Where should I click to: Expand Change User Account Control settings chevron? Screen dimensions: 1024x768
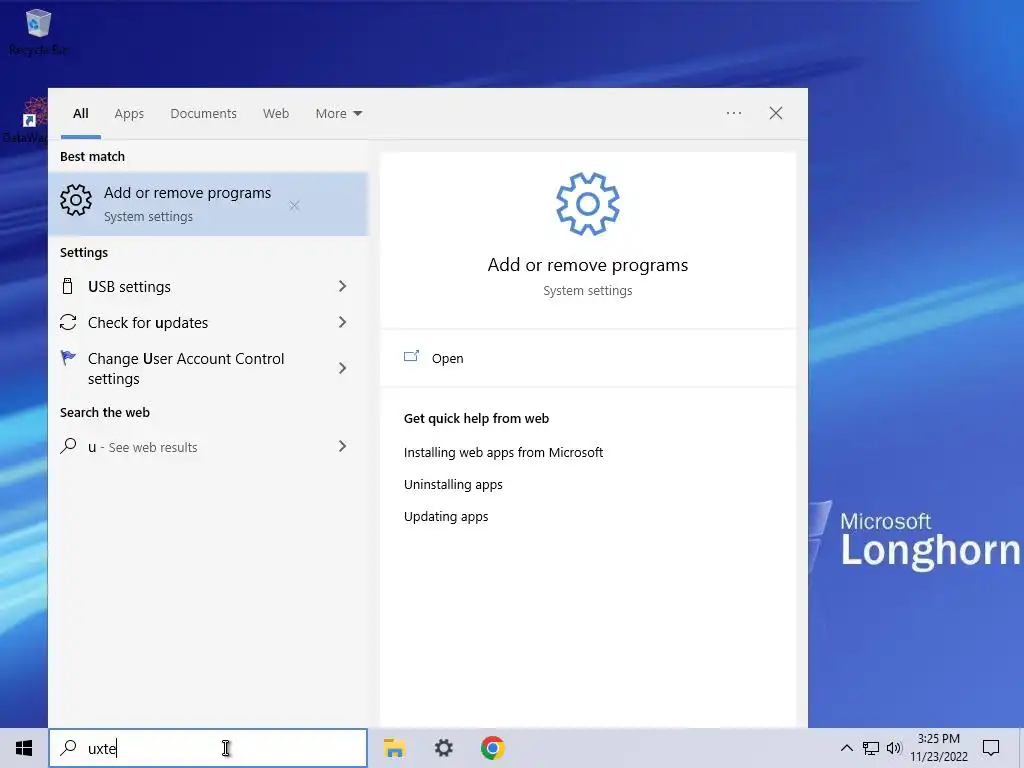pos(342,368)
